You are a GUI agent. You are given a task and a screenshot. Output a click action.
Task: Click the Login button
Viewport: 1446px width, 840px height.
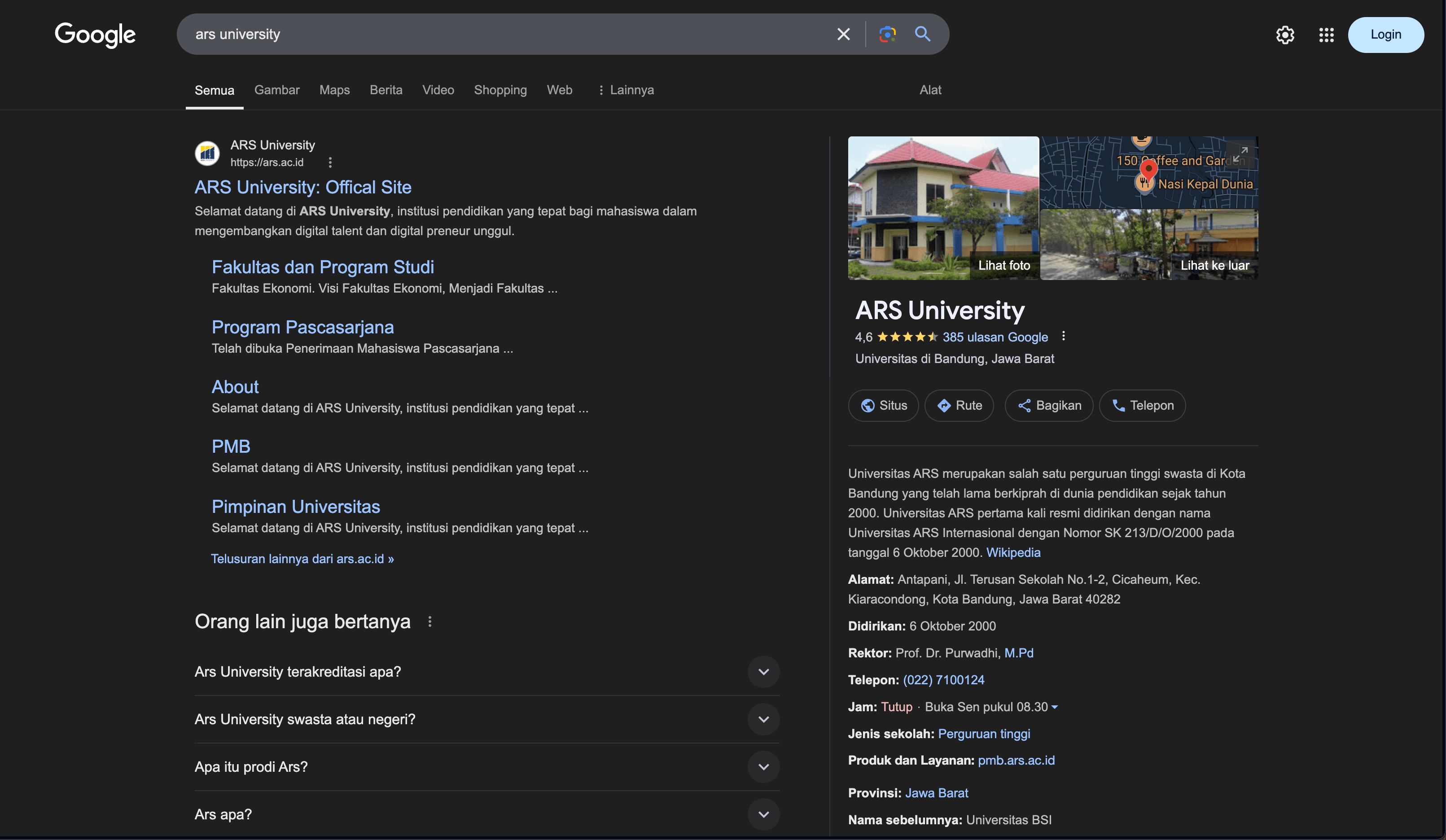point(1386,35)
